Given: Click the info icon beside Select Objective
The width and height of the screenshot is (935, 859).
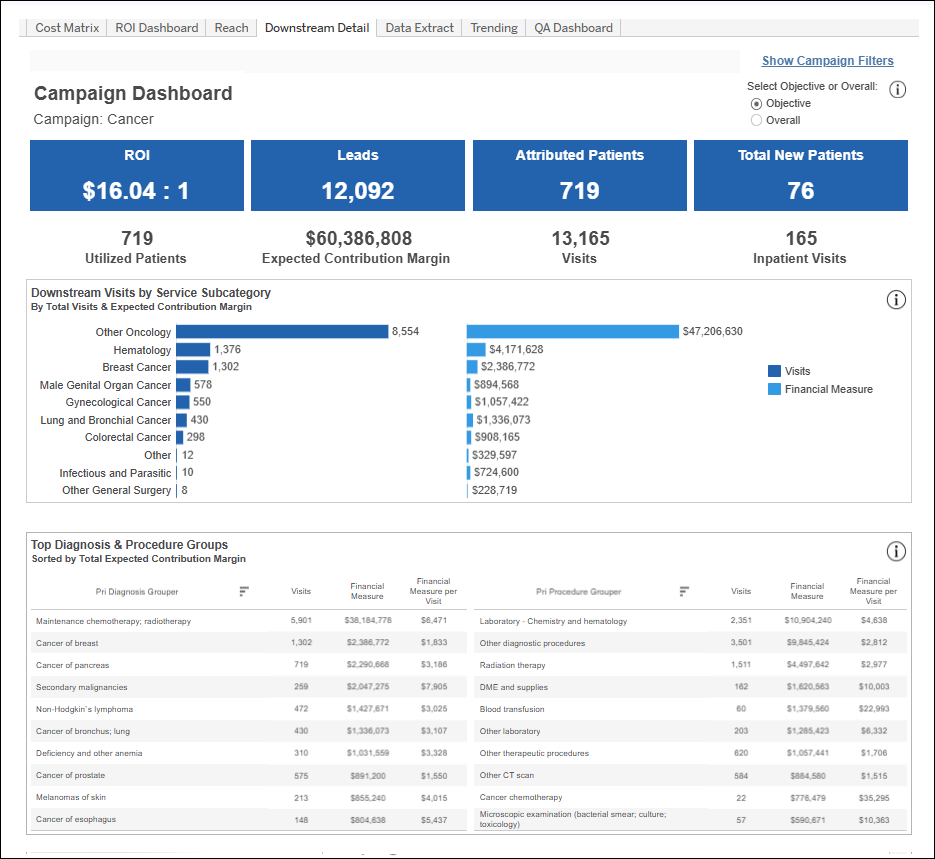Looking at the screenshot, I should point(897,90).
